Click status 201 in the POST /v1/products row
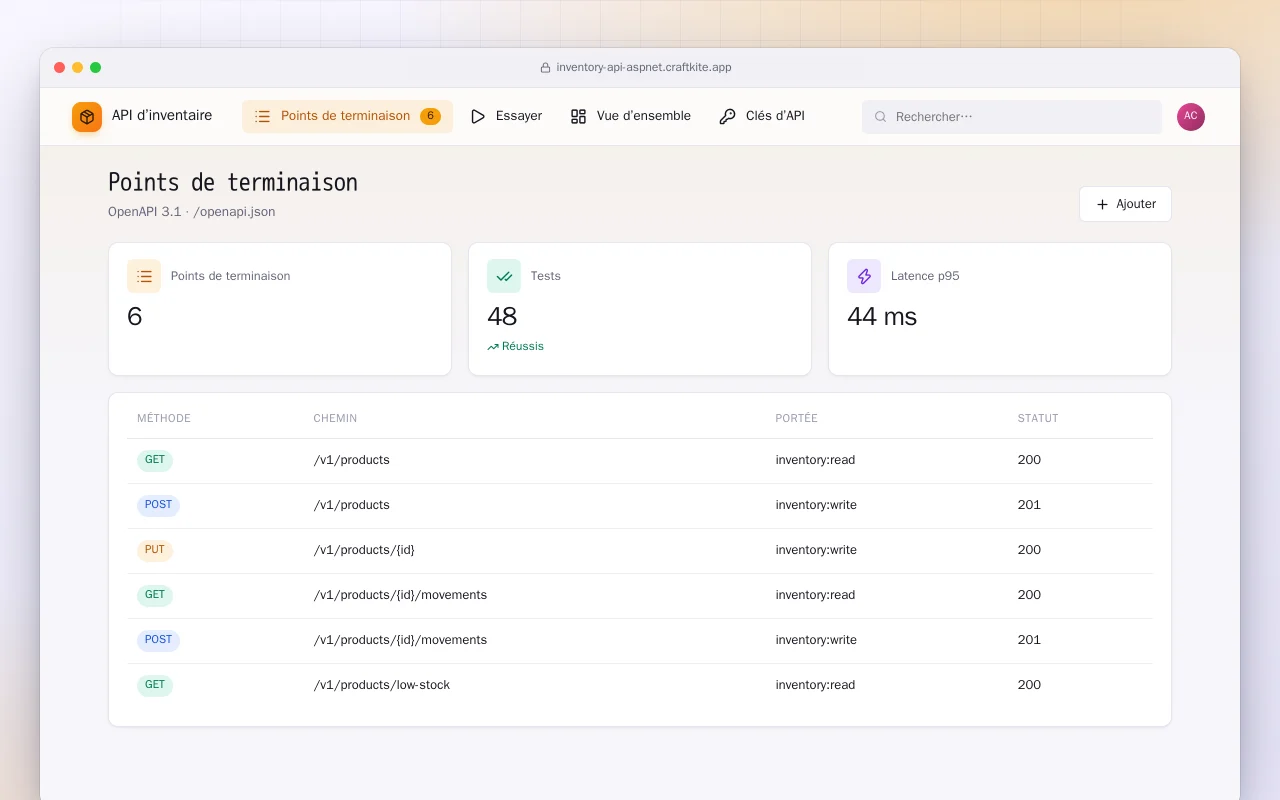The image size is (1280, 800). [x=1029, y=505]
